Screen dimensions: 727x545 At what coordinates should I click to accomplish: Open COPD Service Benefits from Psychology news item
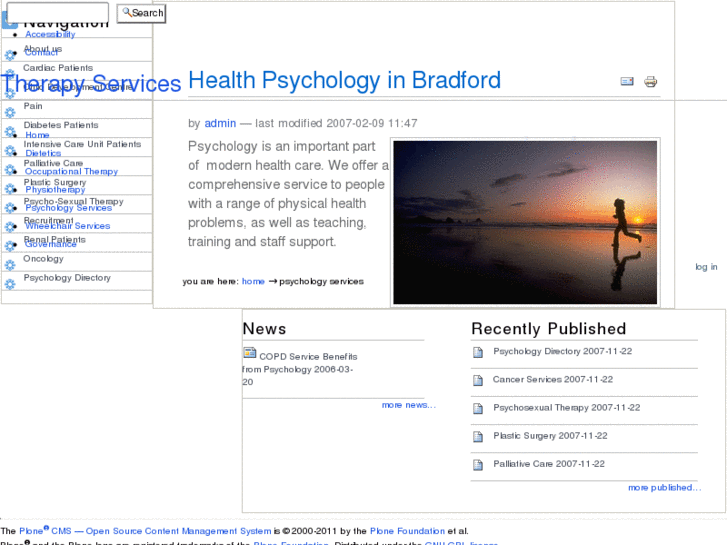[x=300, y=369]
